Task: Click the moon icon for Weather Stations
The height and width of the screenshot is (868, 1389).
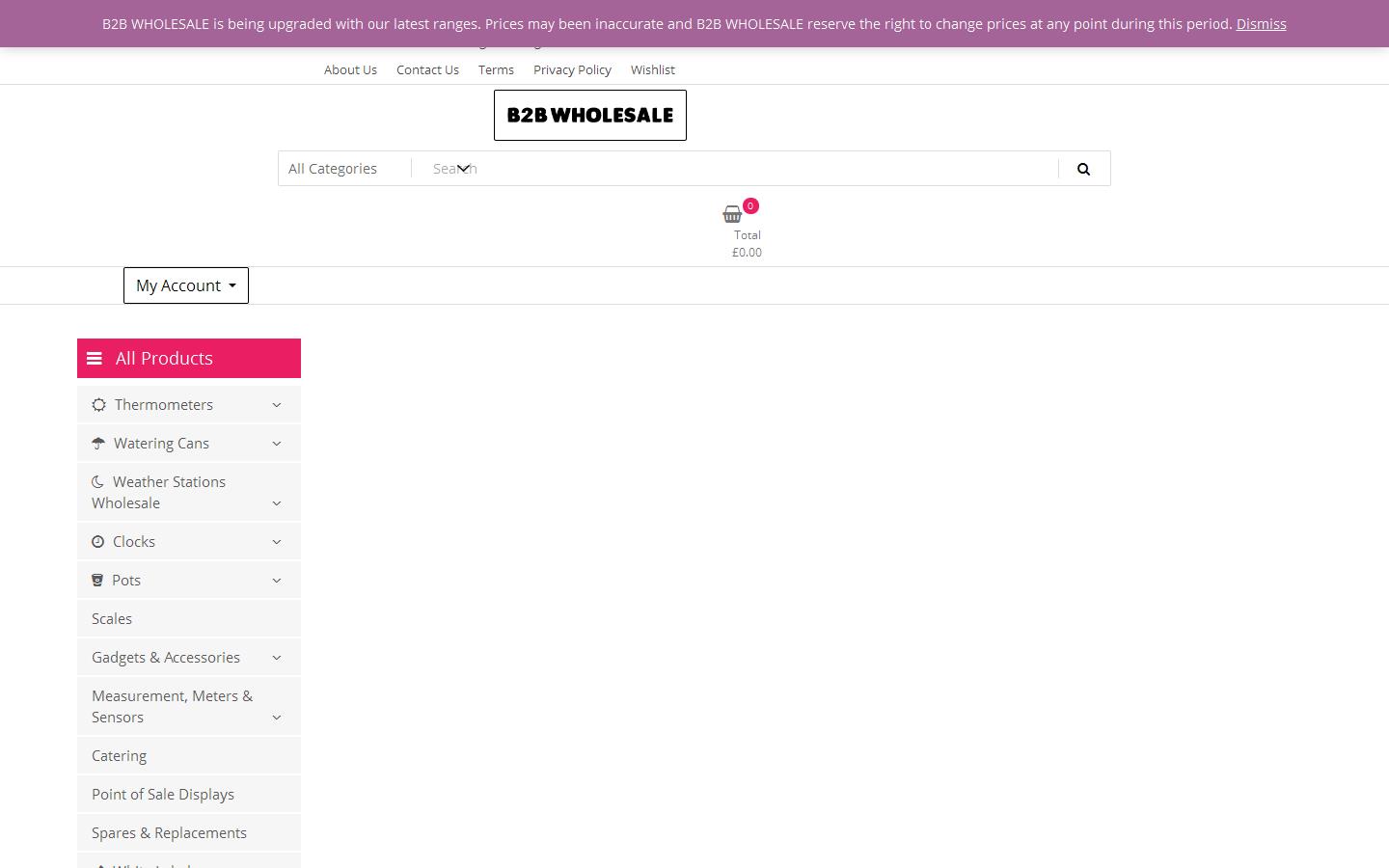Action: (x=97, y=482)
